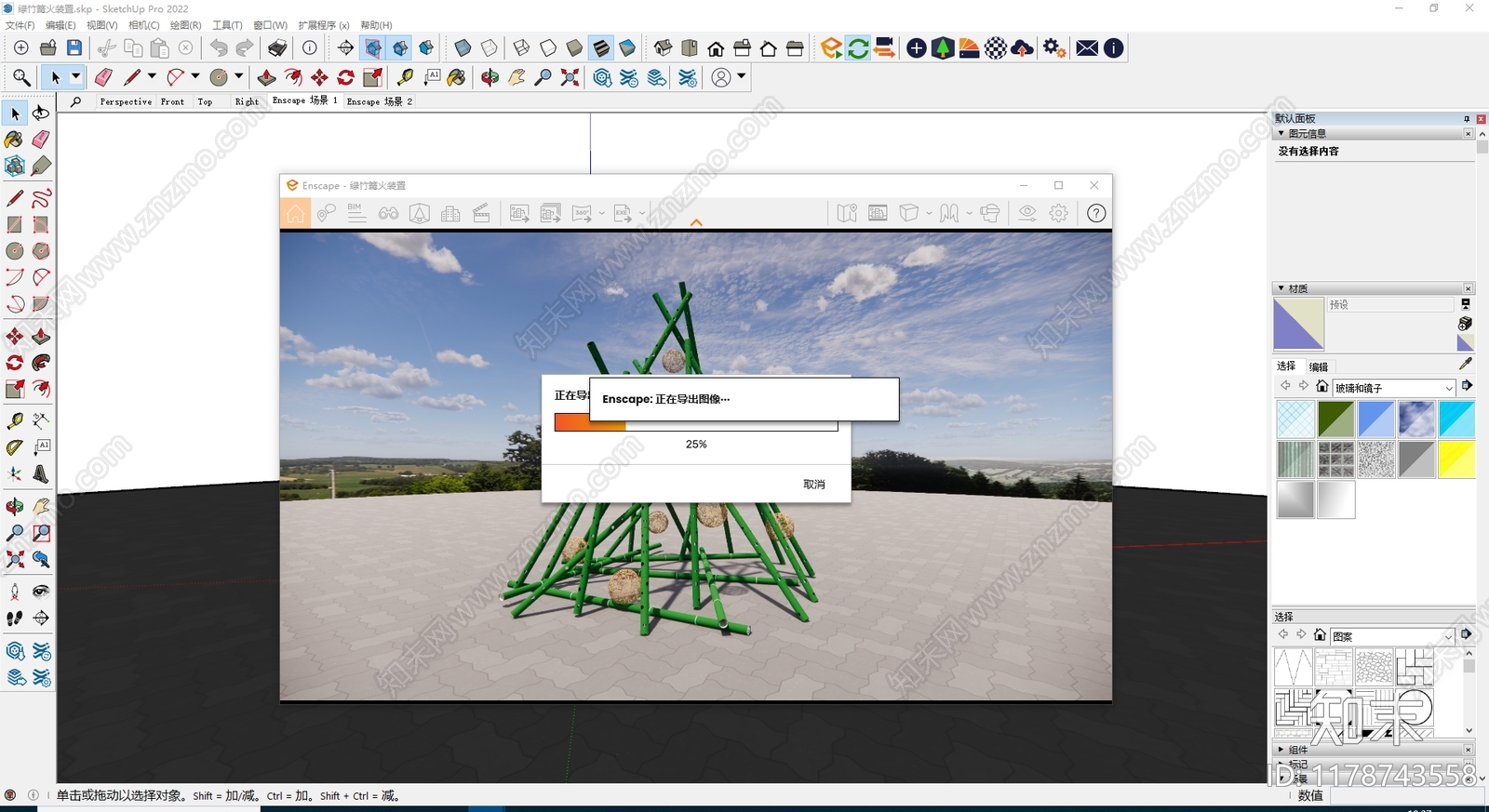Toggle Shaded With Textures style
This screenshot has width=1489, height=812.
pos(601,47)
